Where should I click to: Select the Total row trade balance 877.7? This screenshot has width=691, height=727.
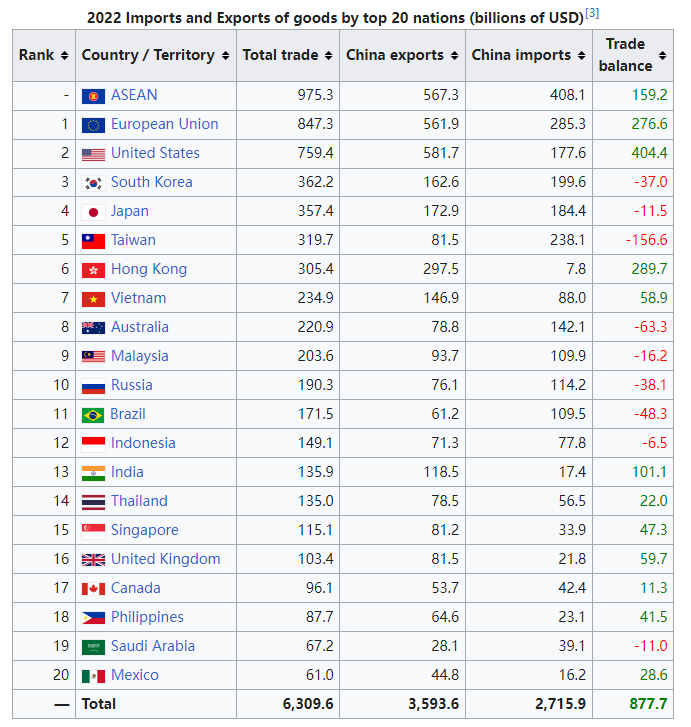coord(648,704)
